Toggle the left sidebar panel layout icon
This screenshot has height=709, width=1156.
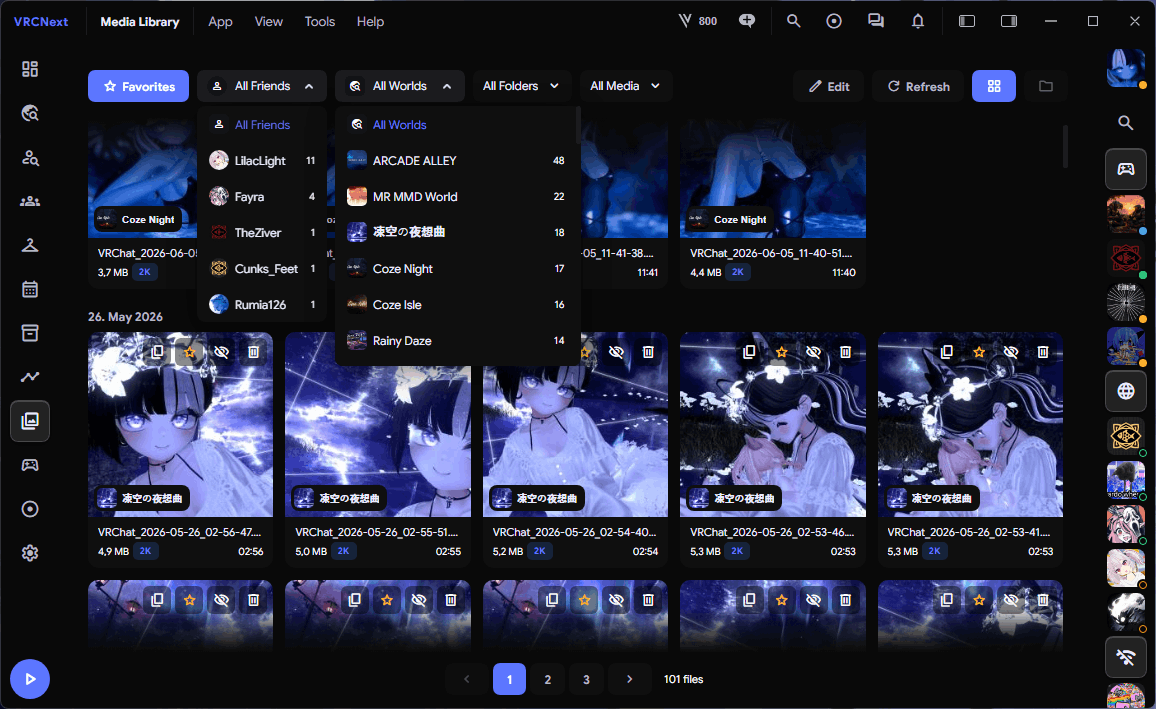pyautogui.click(x=967, y=21)
